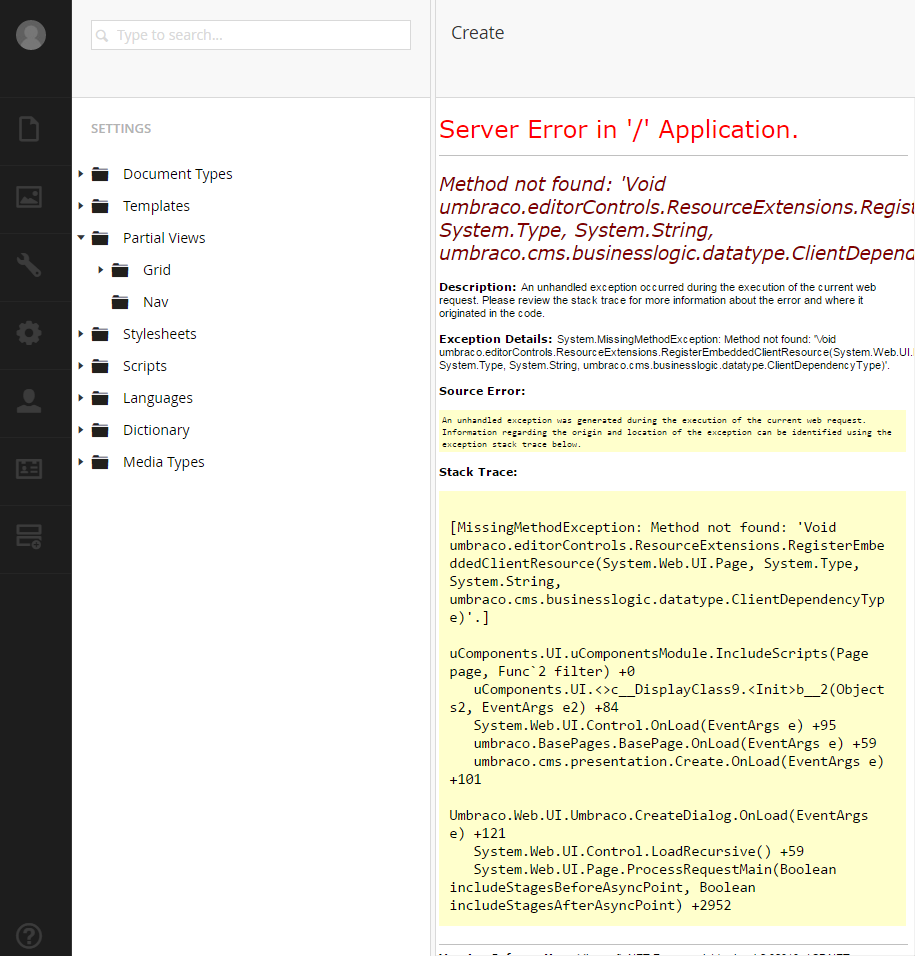Select the Scripts tree item
The image size is (915, 956).
pyautogui.click(x=144, y=366)
